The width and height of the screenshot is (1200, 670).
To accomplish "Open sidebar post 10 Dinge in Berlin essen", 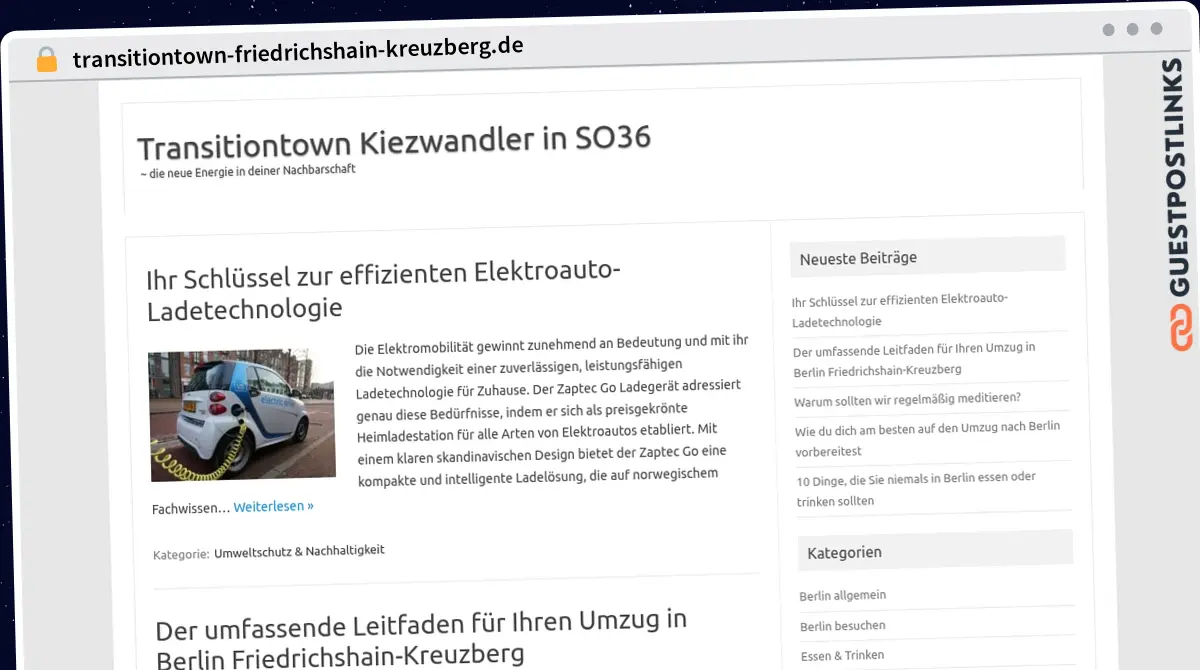I will (x=916, y=488).
